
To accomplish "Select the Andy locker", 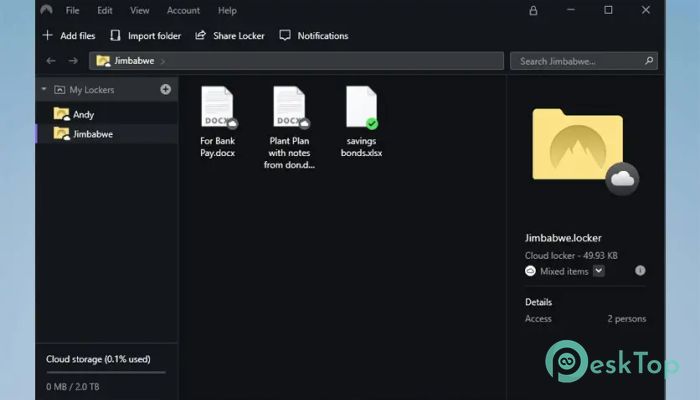I will tap(107, 114).
